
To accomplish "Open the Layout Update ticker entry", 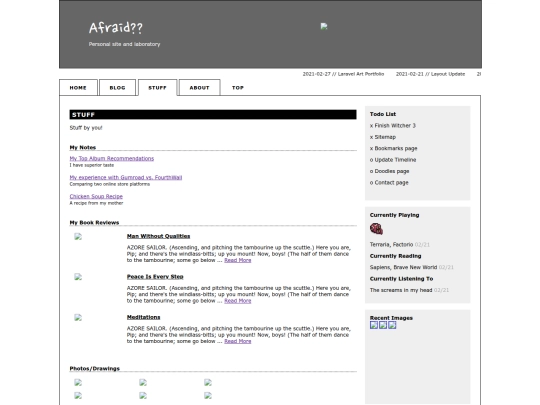I will [430, 74].
